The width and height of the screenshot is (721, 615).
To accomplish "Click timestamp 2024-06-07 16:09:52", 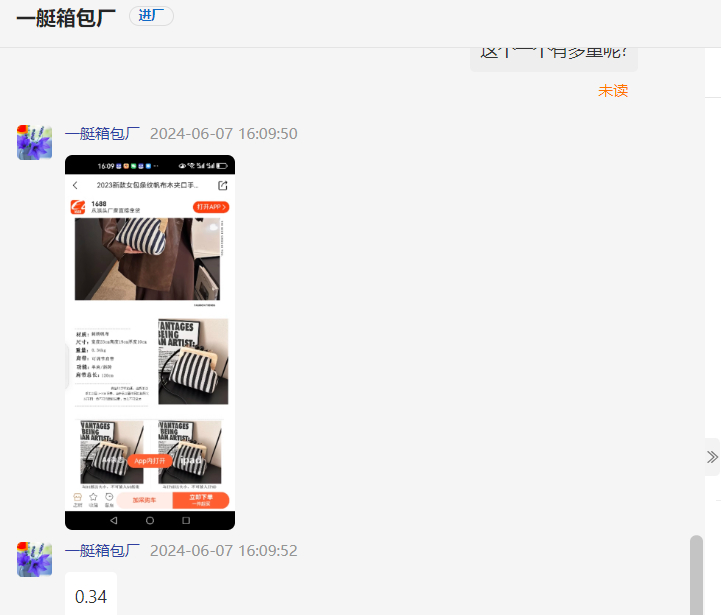I will coord(223,551).
